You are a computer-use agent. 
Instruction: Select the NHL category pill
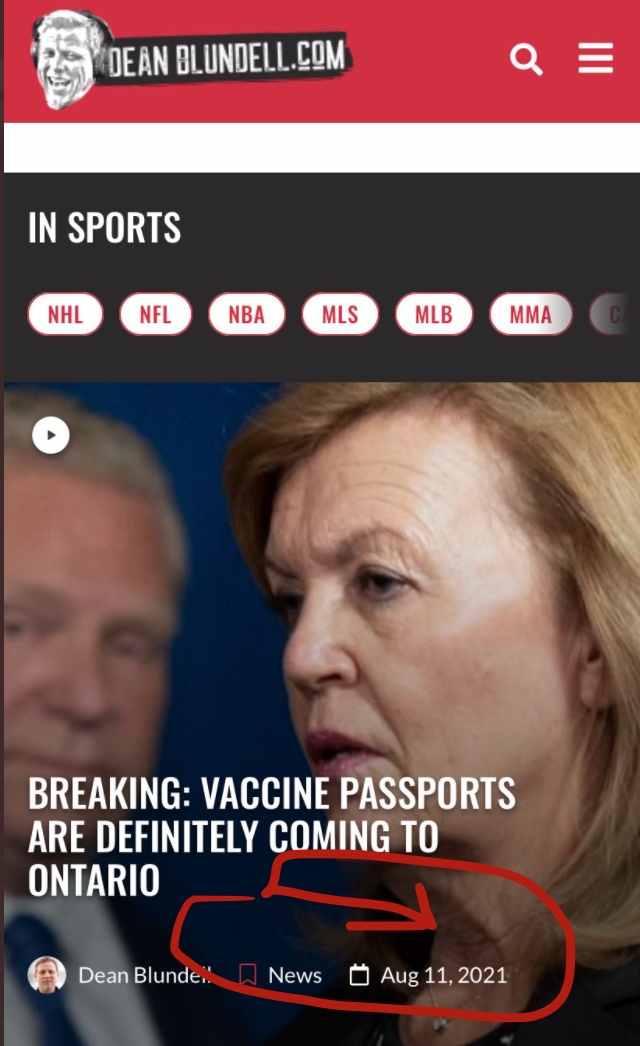65,314
